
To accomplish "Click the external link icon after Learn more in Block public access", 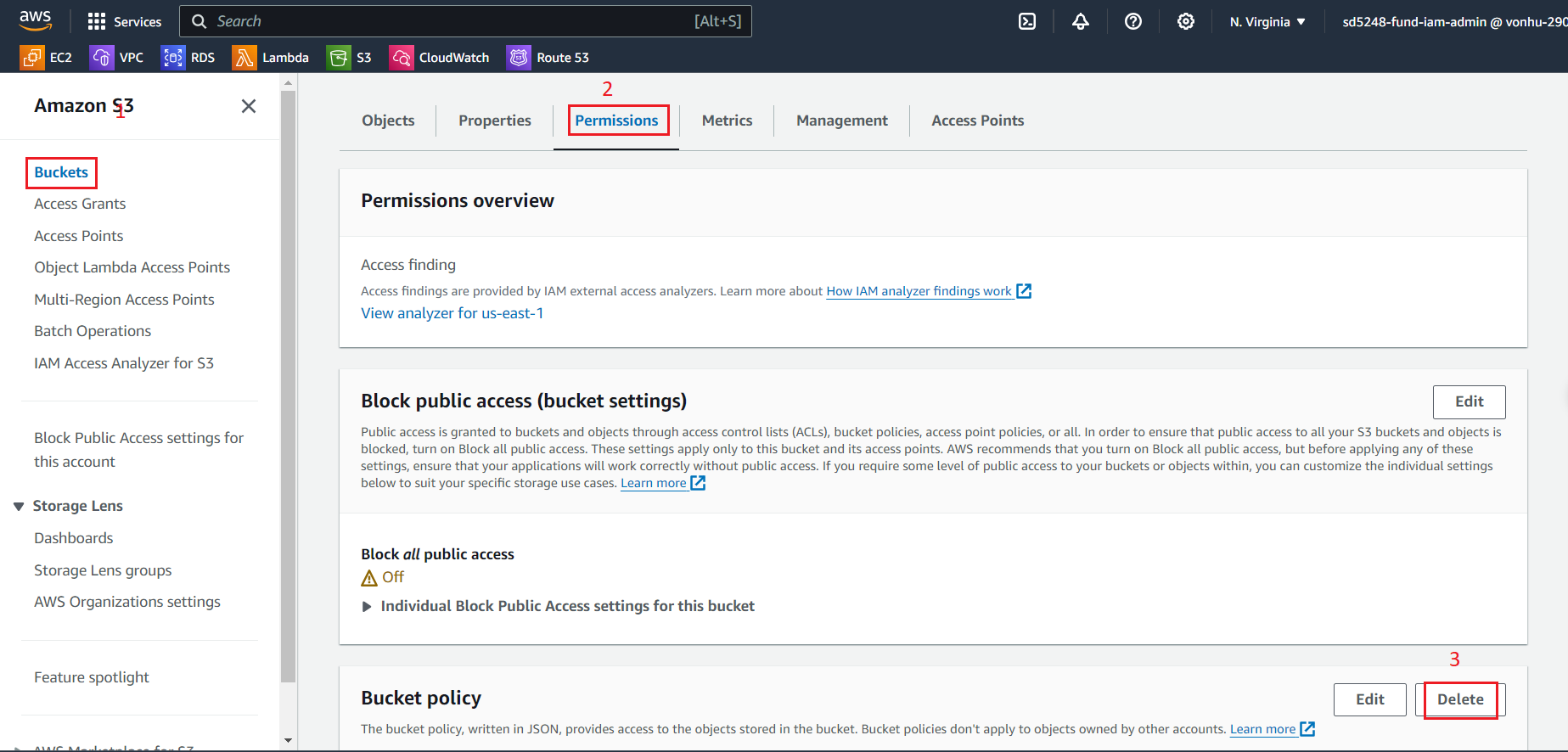I will [x=698, y=483].
